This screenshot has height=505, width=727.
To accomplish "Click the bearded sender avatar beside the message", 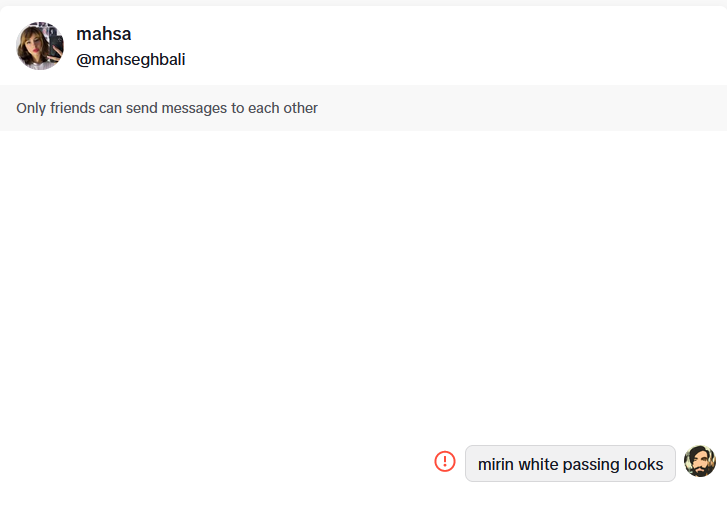I will click(x=700, y=461).
